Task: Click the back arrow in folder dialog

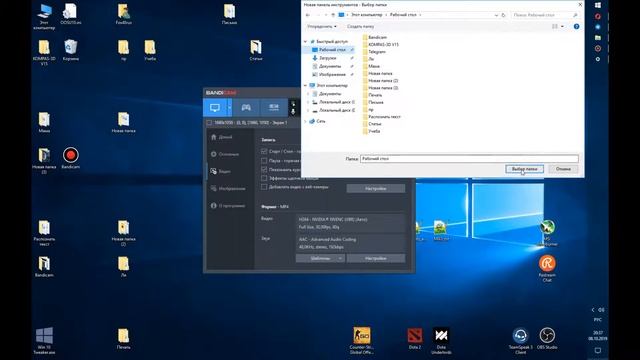Action: tap(308, 15)
